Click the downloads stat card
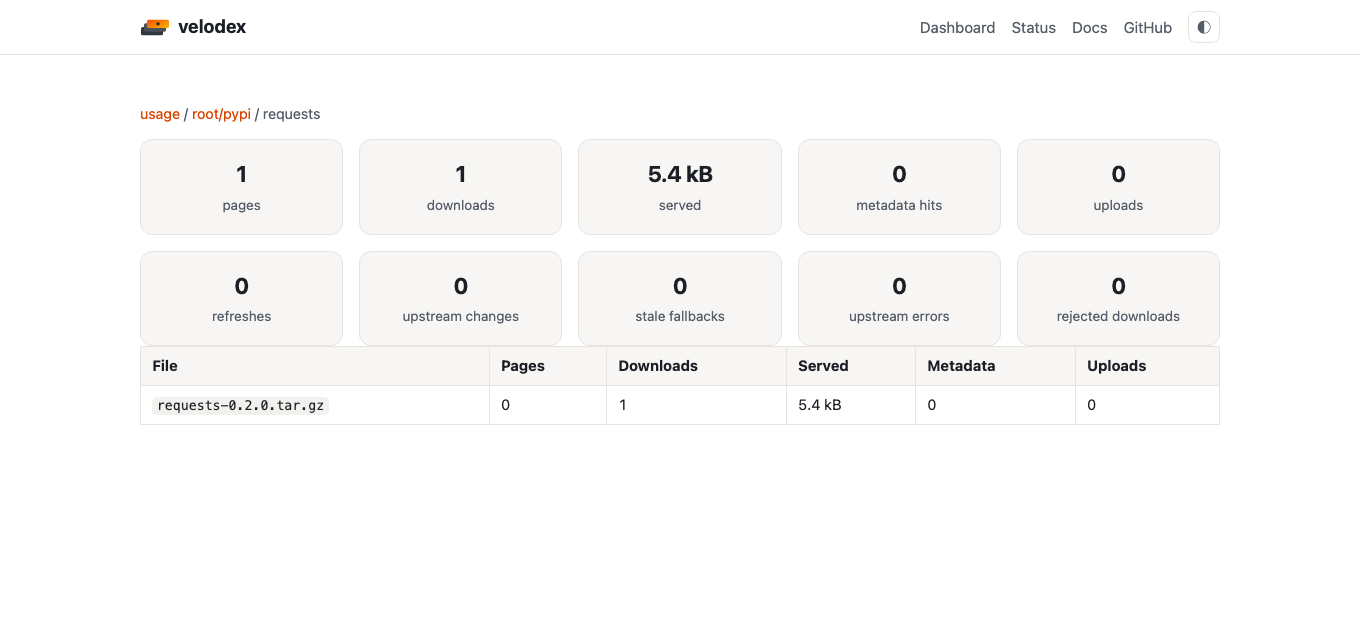This screenshot has width=1360, height=640. (460, 187)
